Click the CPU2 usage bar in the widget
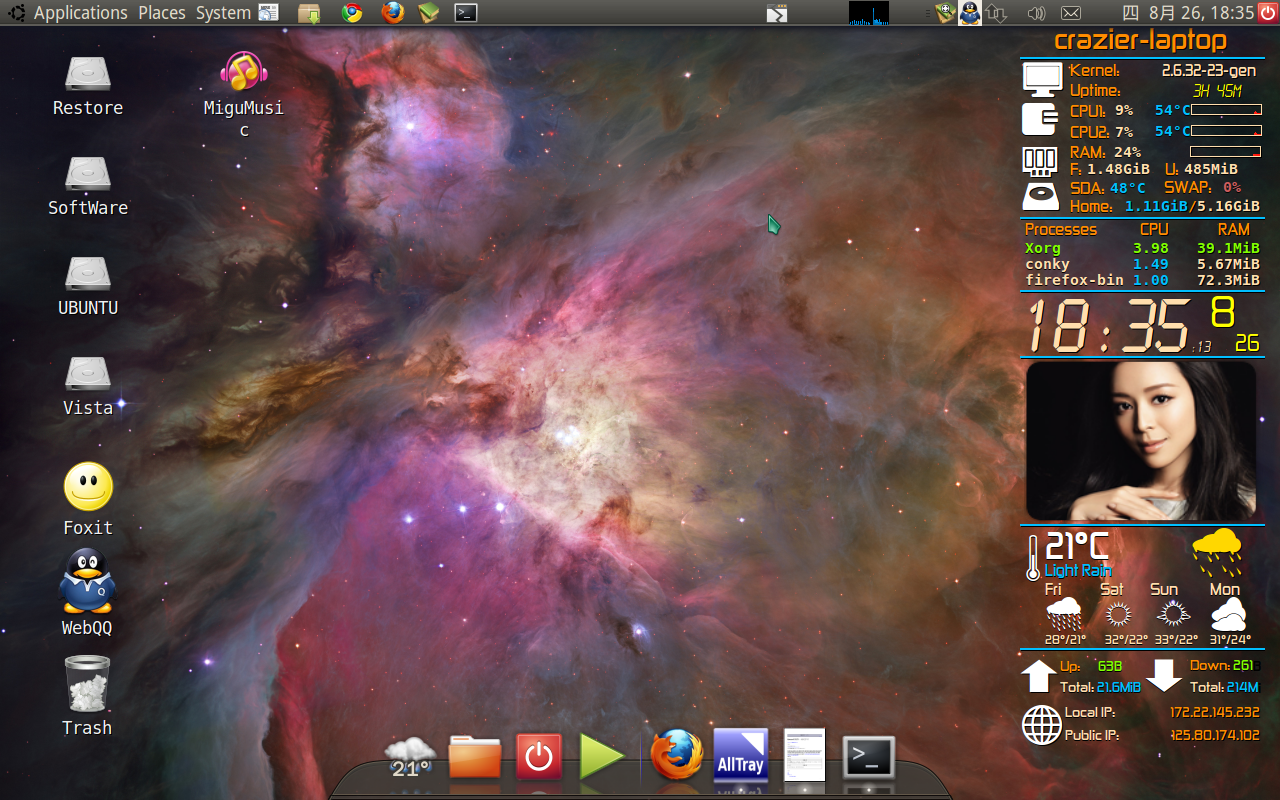This screenshot has width=1280, height=800. pyautogui.click(x=1226, y=131)
